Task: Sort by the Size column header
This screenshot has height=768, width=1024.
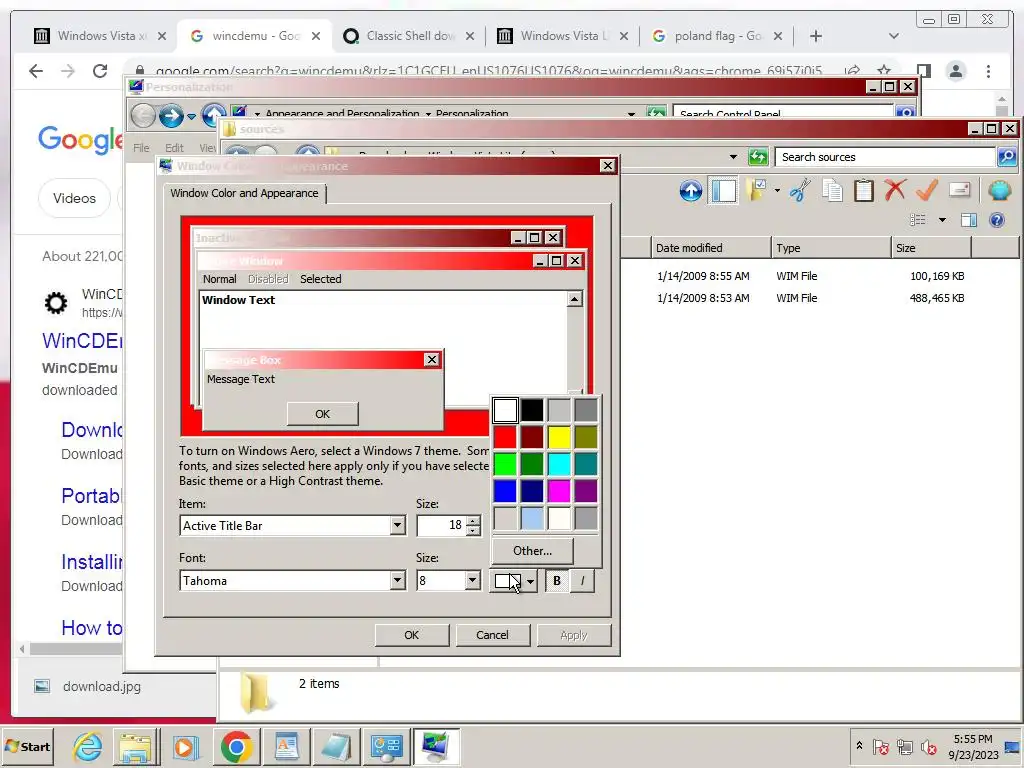Action: (931, 248)
